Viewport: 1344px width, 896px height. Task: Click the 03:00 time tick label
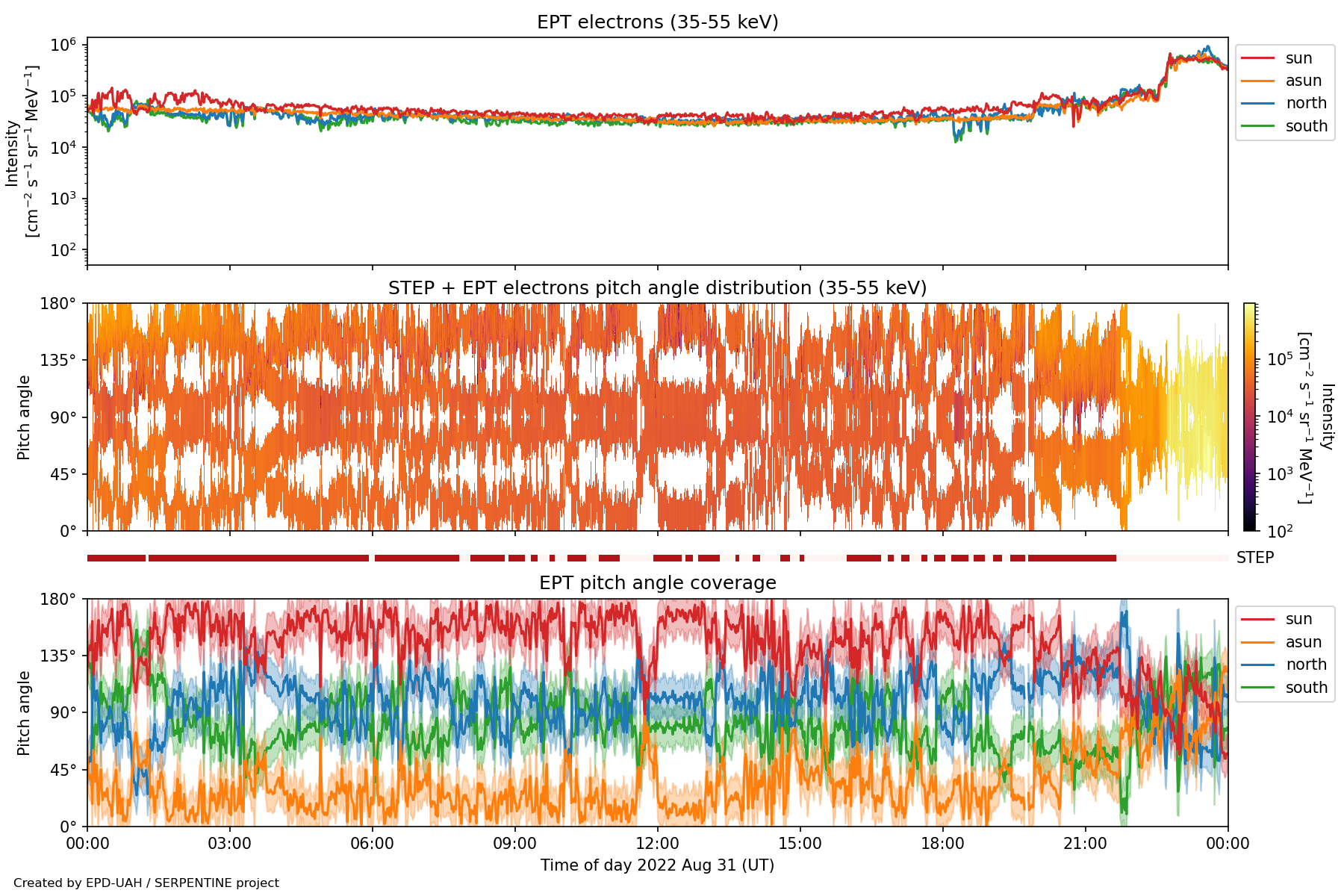coord(229,844)
